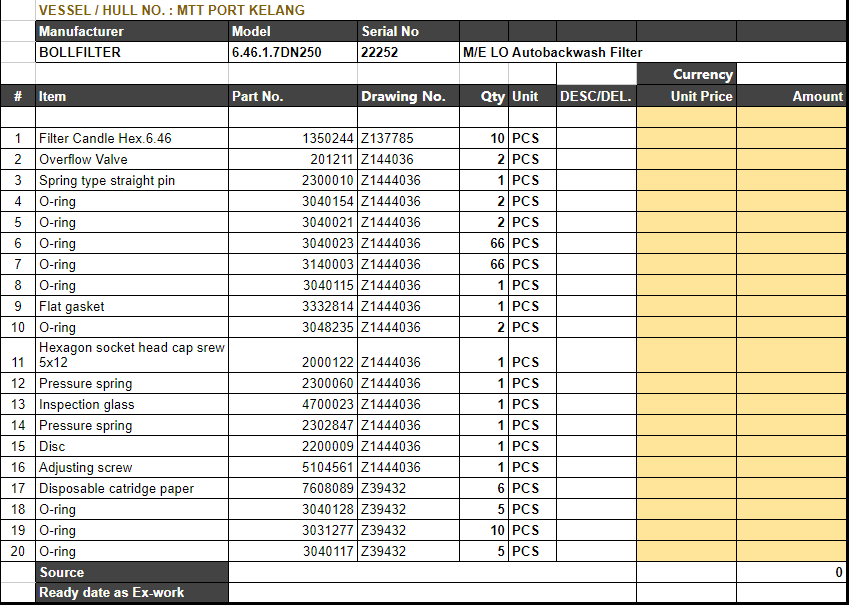
Task: Click part number 3048235
Action: pyautogui.click(x=293, y=327)
